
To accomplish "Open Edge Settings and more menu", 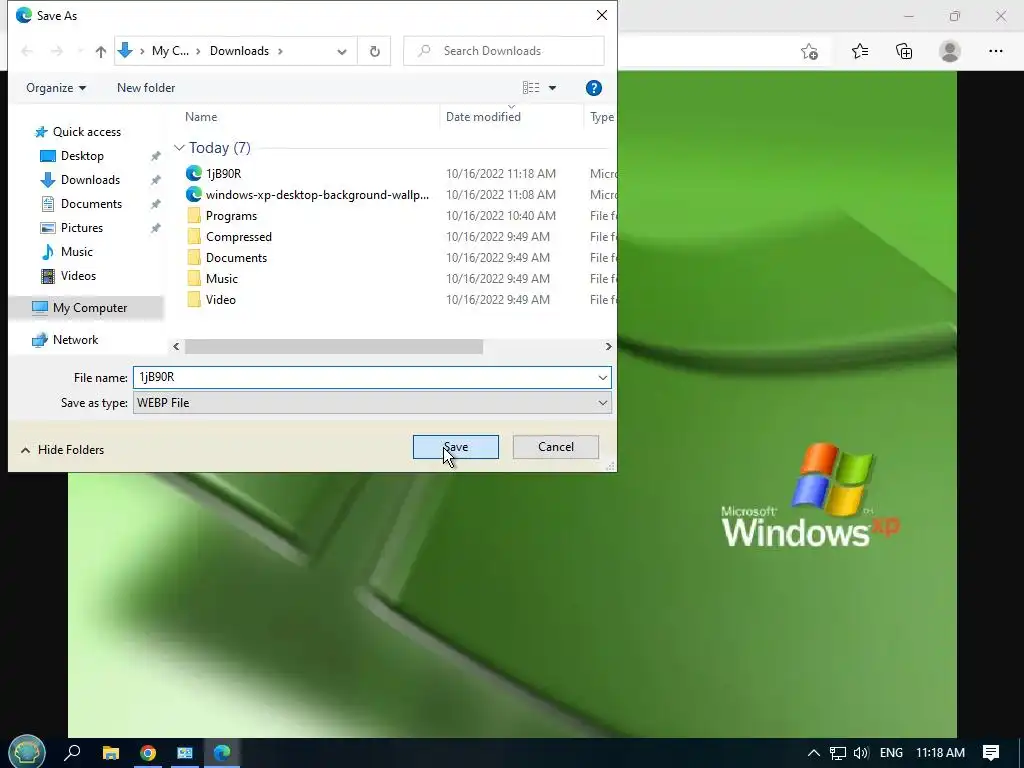I will (995, 51).
